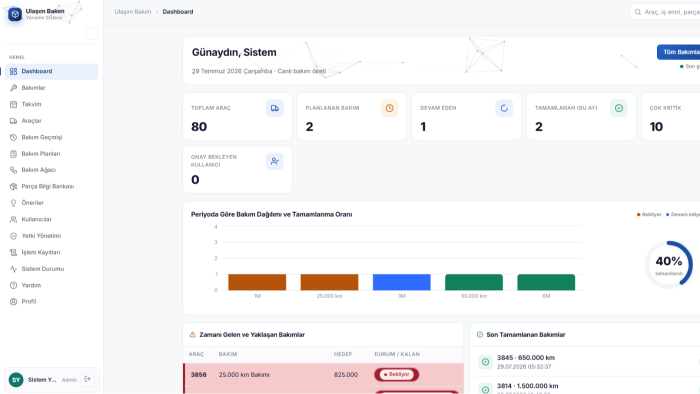This screenshot has height=394, width=700.
Task: Open Araçlar from the sidebar
Action: [51, 121]
